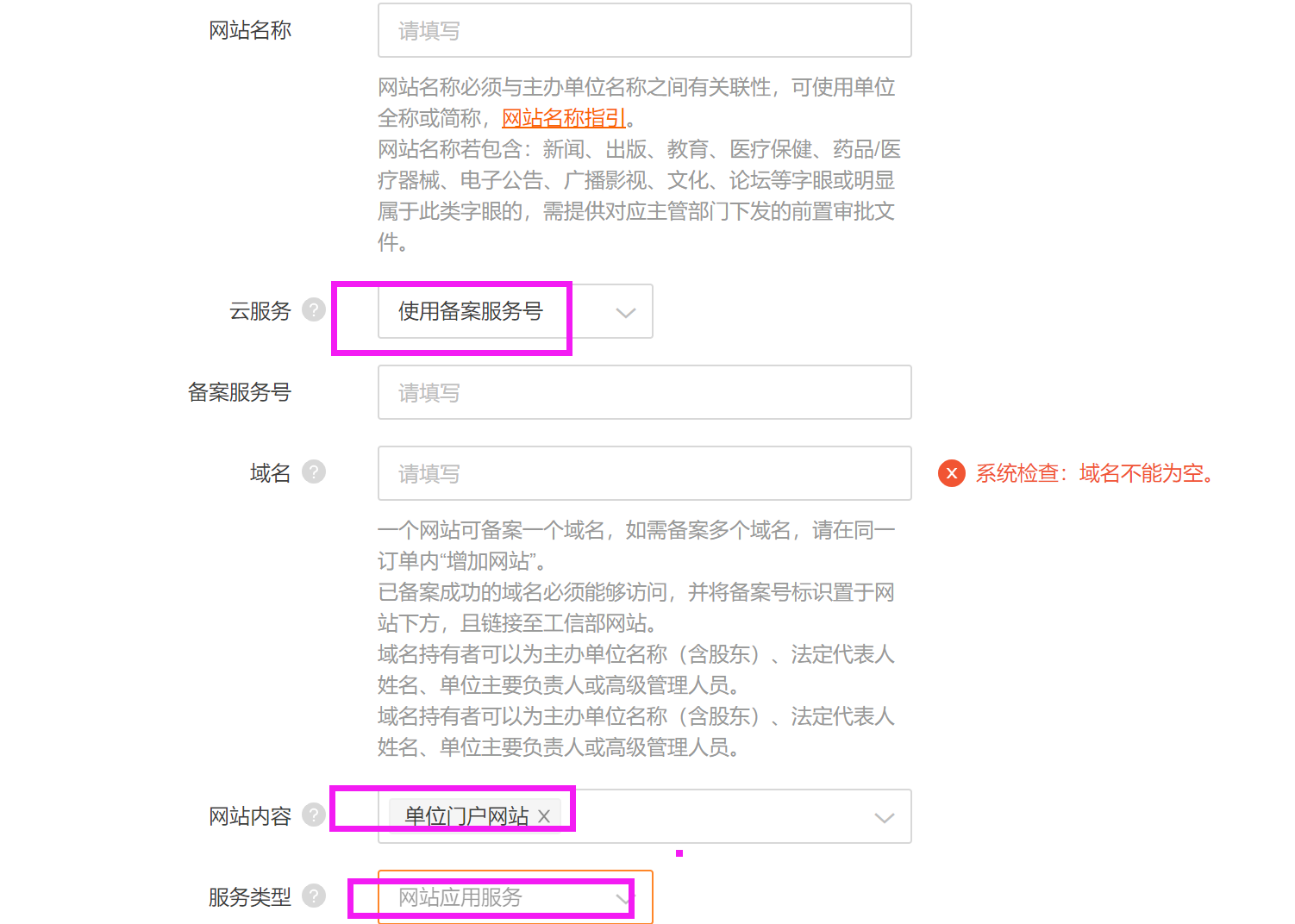
Task: Click the error text 域名不能为空
Action: pos(1095,473)
